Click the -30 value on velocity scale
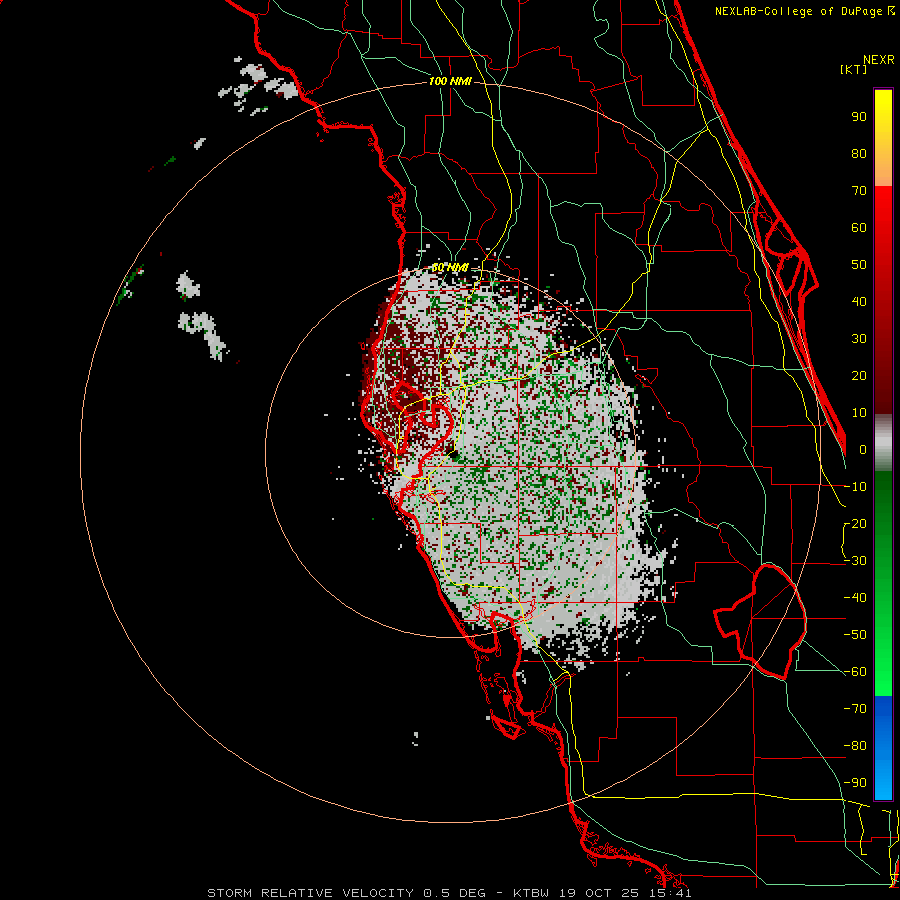Screen dimensions: 900x900 (x=855, y=561)
